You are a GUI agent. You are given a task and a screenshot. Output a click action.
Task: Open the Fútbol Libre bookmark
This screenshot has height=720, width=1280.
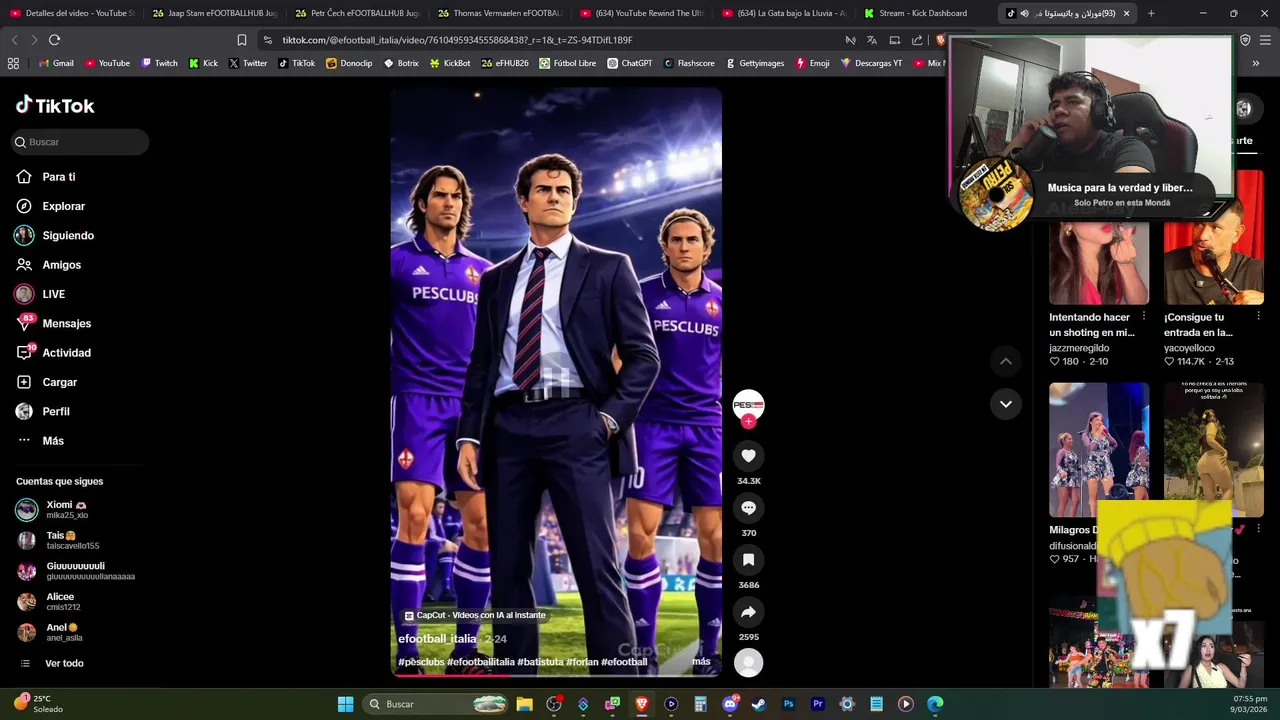567,63
